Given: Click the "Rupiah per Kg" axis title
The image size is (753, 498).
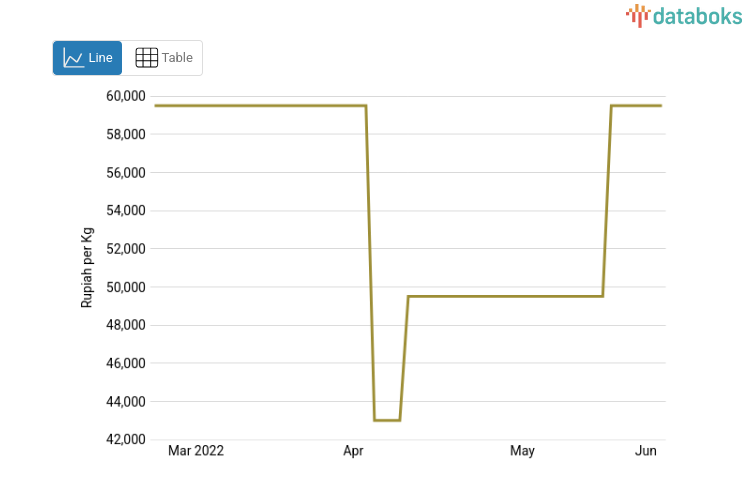Looking at the screenshot, I should [87, 267].
